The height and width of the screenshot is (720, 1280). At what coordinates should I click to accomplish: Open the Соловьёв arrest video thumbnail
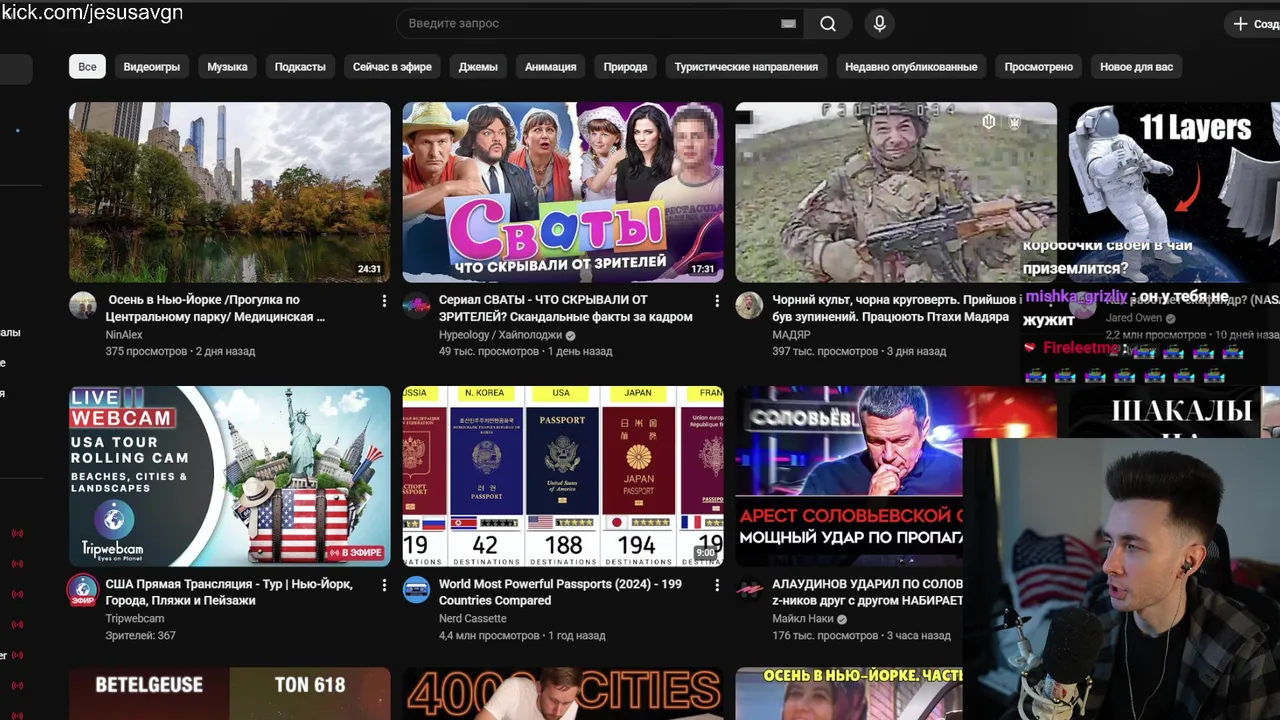coord(849,476)
